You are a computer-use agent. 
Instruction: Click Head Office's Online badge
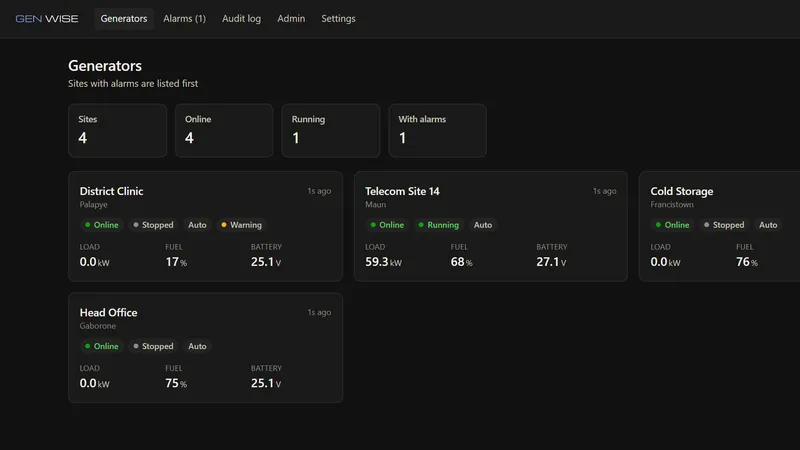coord(102,346)
